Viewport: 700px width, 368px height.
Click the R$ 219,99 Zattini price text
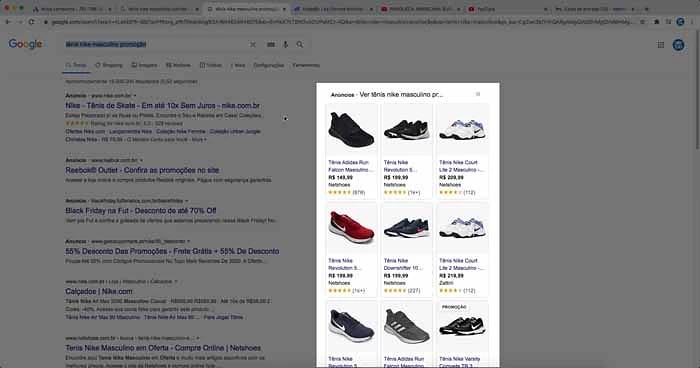point(451,276)
